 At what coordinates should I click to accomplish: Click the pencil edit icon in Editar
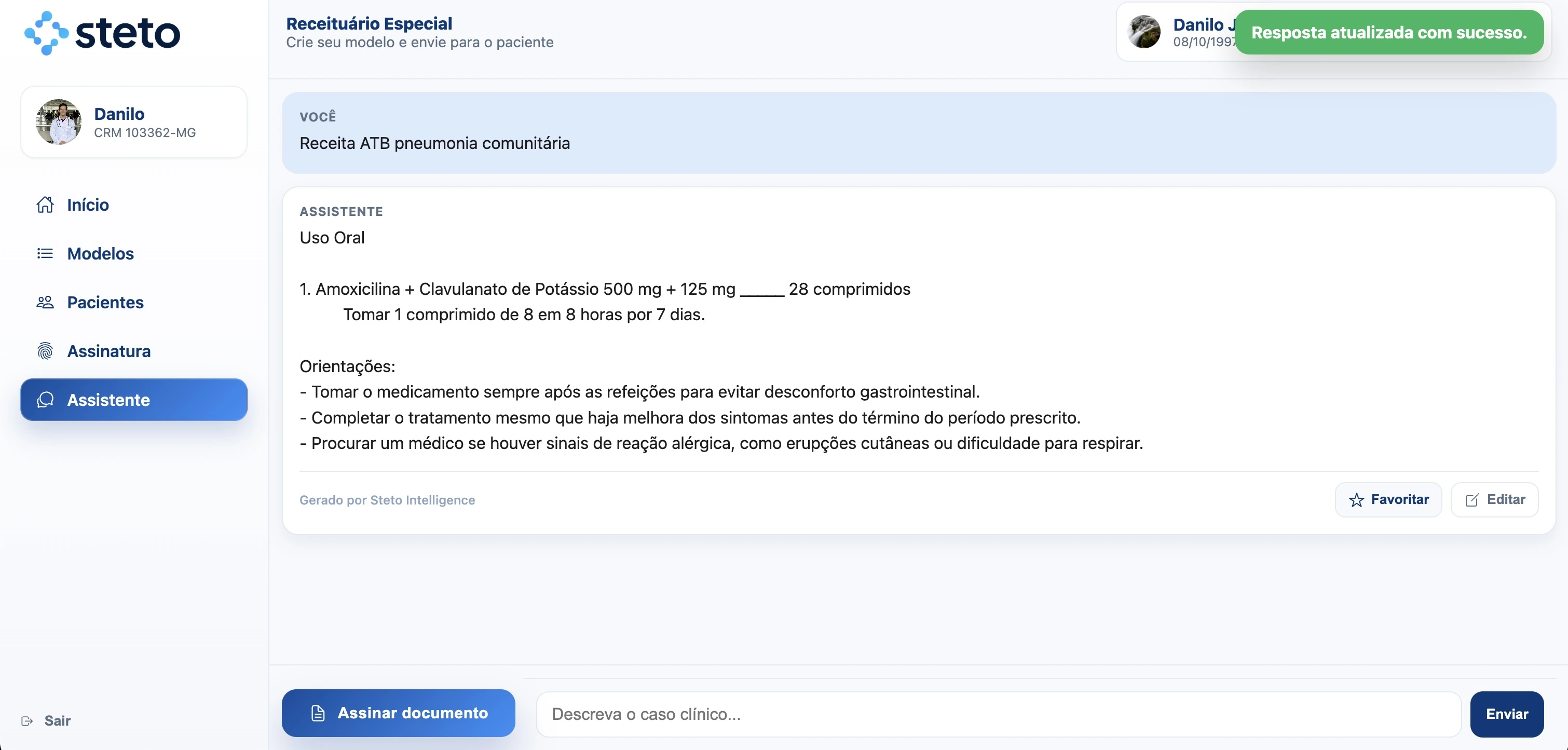tap(1471, 500)
